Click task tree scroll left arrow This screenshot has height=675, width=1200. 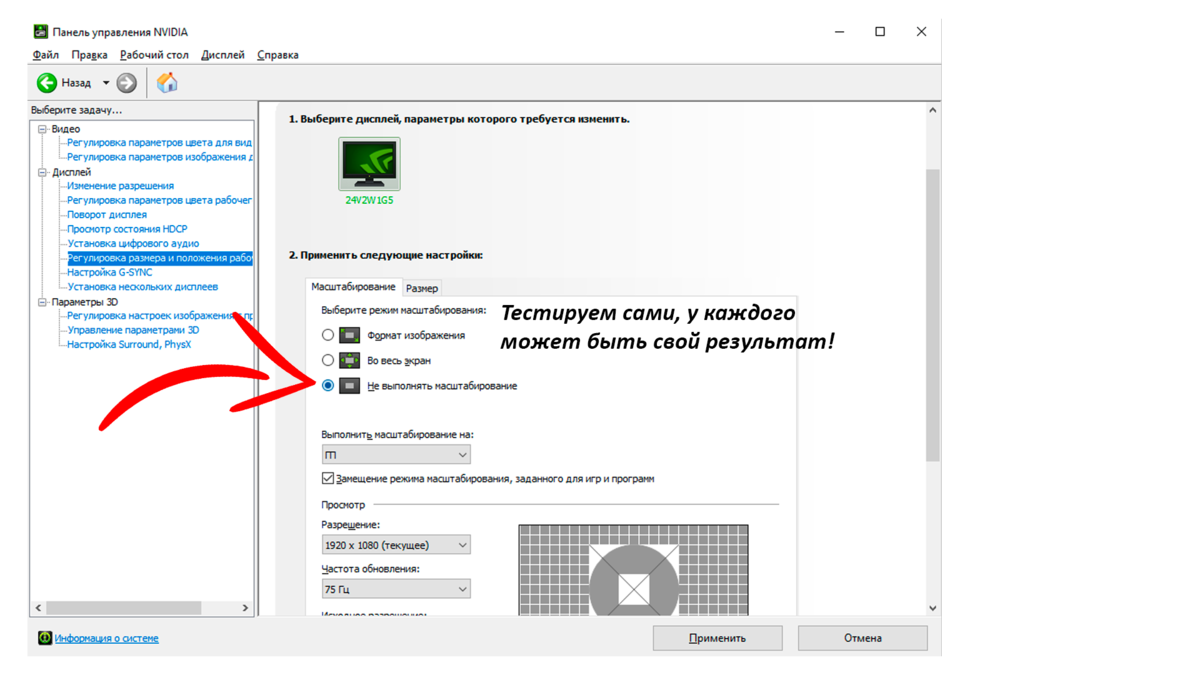pyautogui.click(x=39, y=608)
